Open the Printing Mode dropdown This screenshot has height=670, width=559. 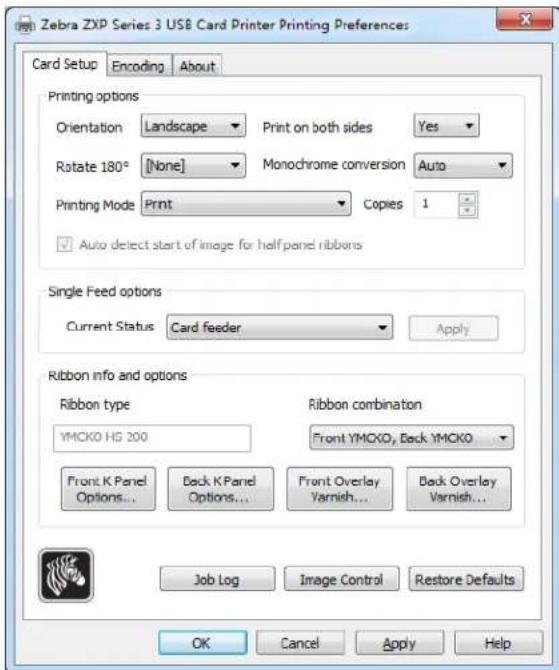[x=246, y=204]
